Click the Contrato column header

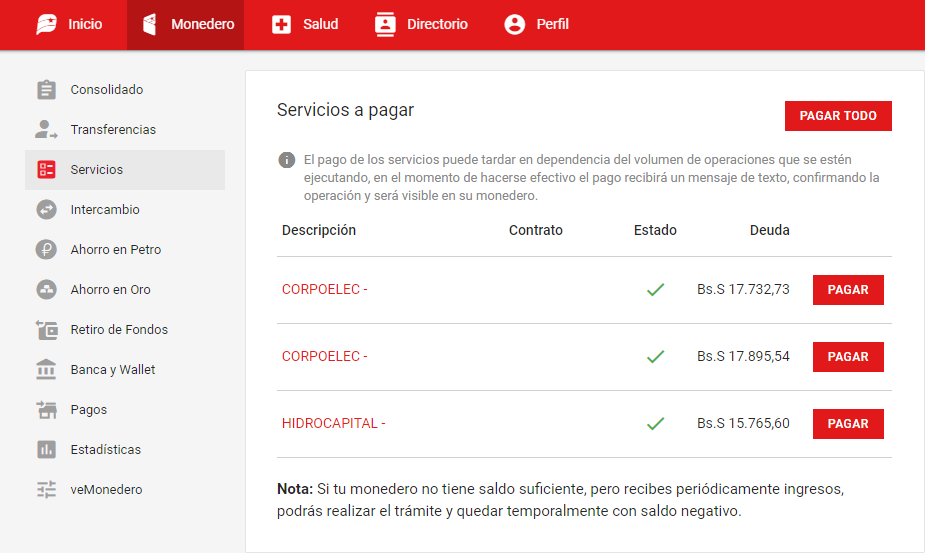click(536, 230)
